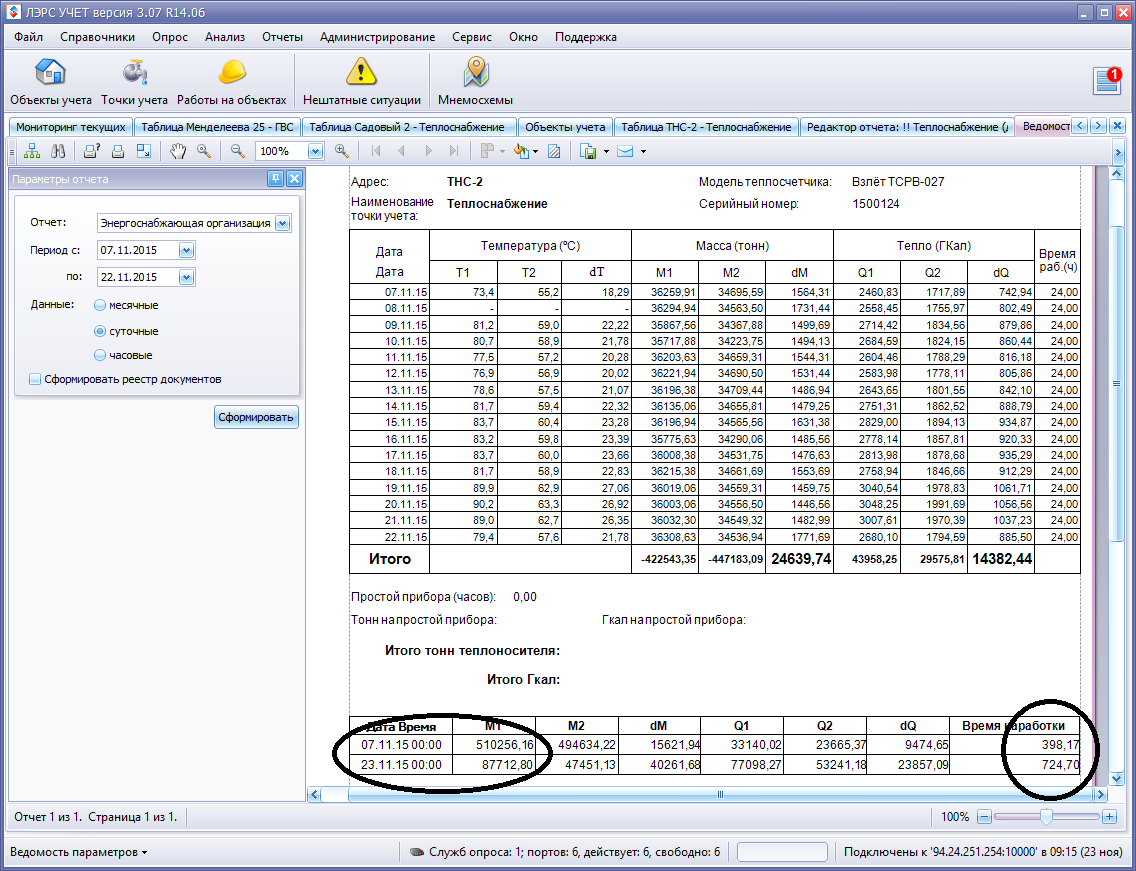Viewport: 1136px width, 871px height.
Task: Click the page scale setup icon
Action: coord(144,151)
